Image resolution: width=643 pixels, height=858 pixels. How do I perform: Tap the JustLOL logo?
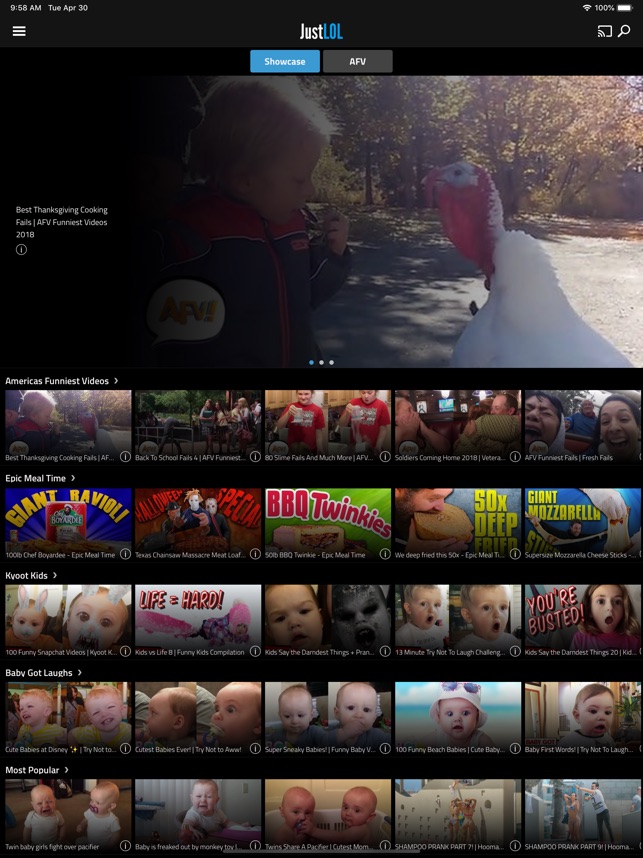tap(321, 31)
